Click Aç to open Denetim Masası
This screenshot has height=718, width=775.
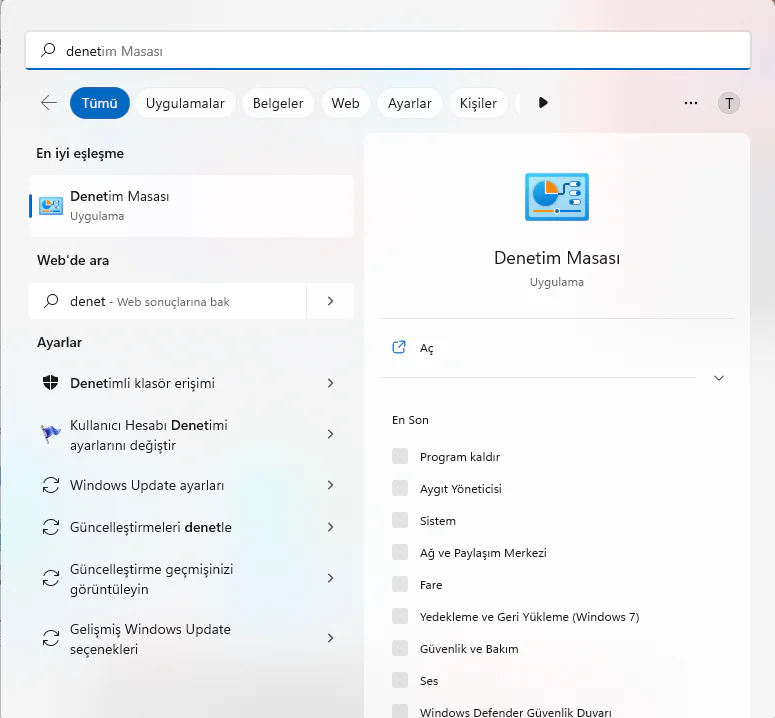(x=426, y=348)
